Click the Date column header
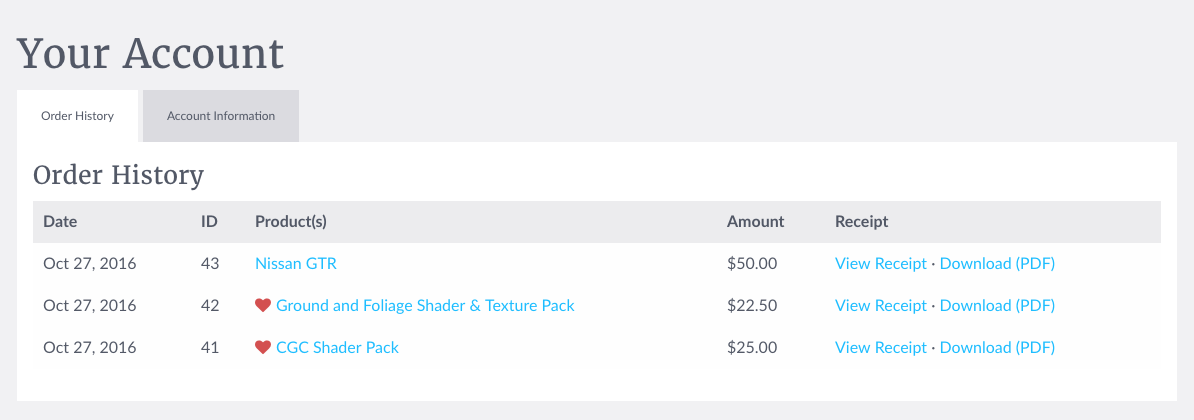1194x420 pixels. 60,222
